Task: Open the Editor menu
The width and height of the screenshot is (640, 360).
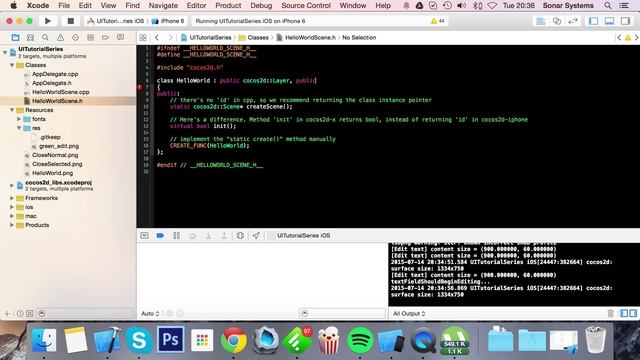Action: point(196,6)
